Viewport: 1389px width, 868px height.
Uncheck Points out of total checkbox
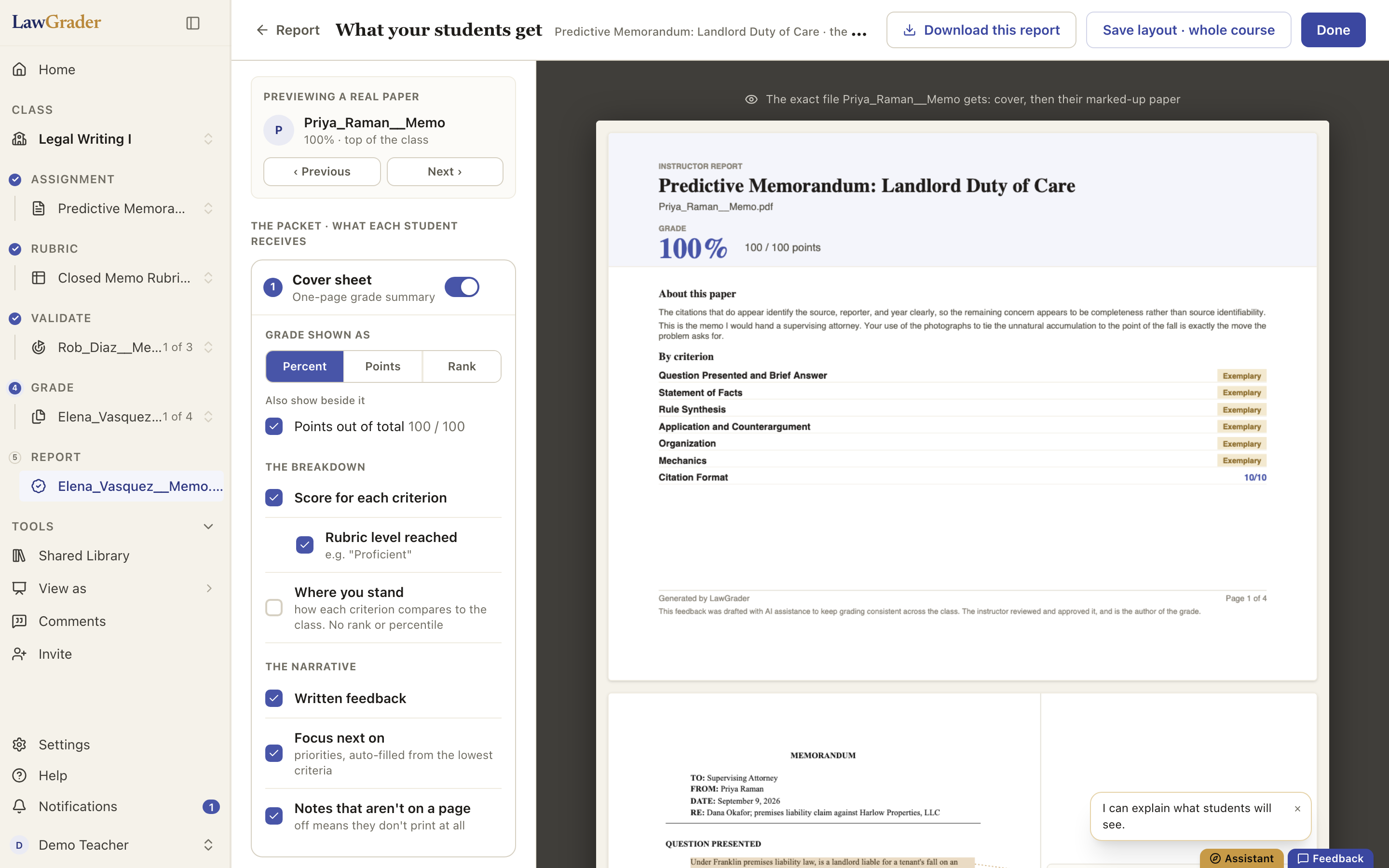pyautogui.click(x=274, y=427)
